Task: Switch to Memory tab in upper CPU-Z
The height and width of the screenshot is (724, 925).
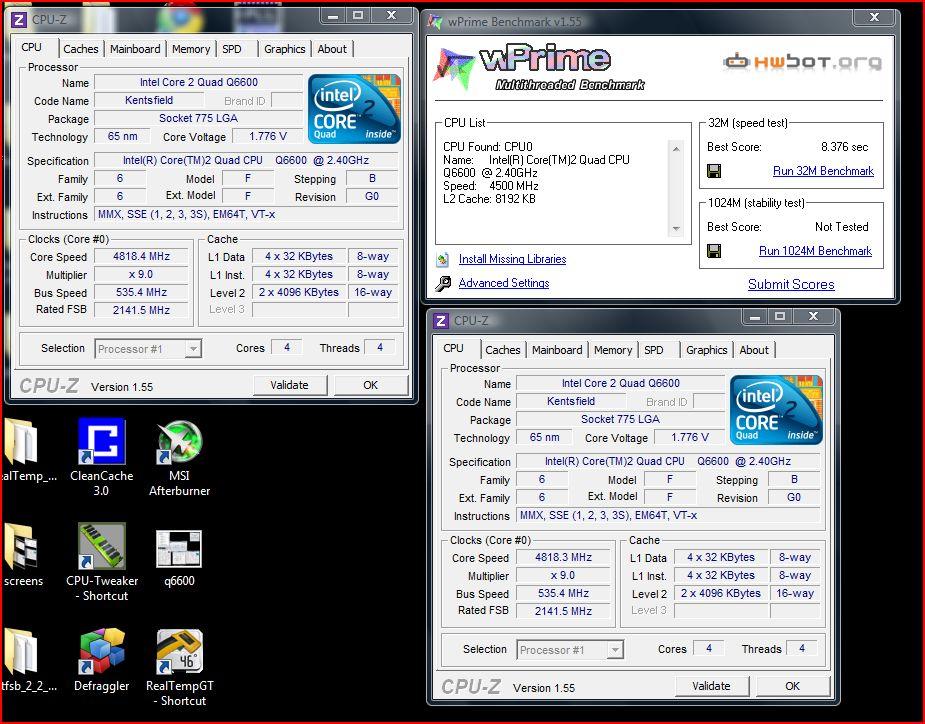Action: point(191,49)
